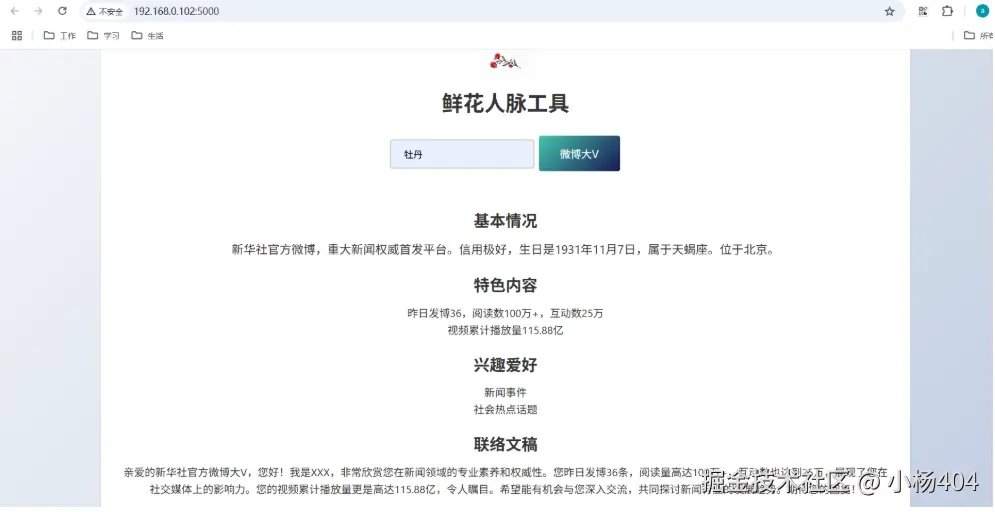Image resolution: width=995 pixels, height=512 pixels.
Task: Click the flower logo image above title
Action: pos(505,62)
